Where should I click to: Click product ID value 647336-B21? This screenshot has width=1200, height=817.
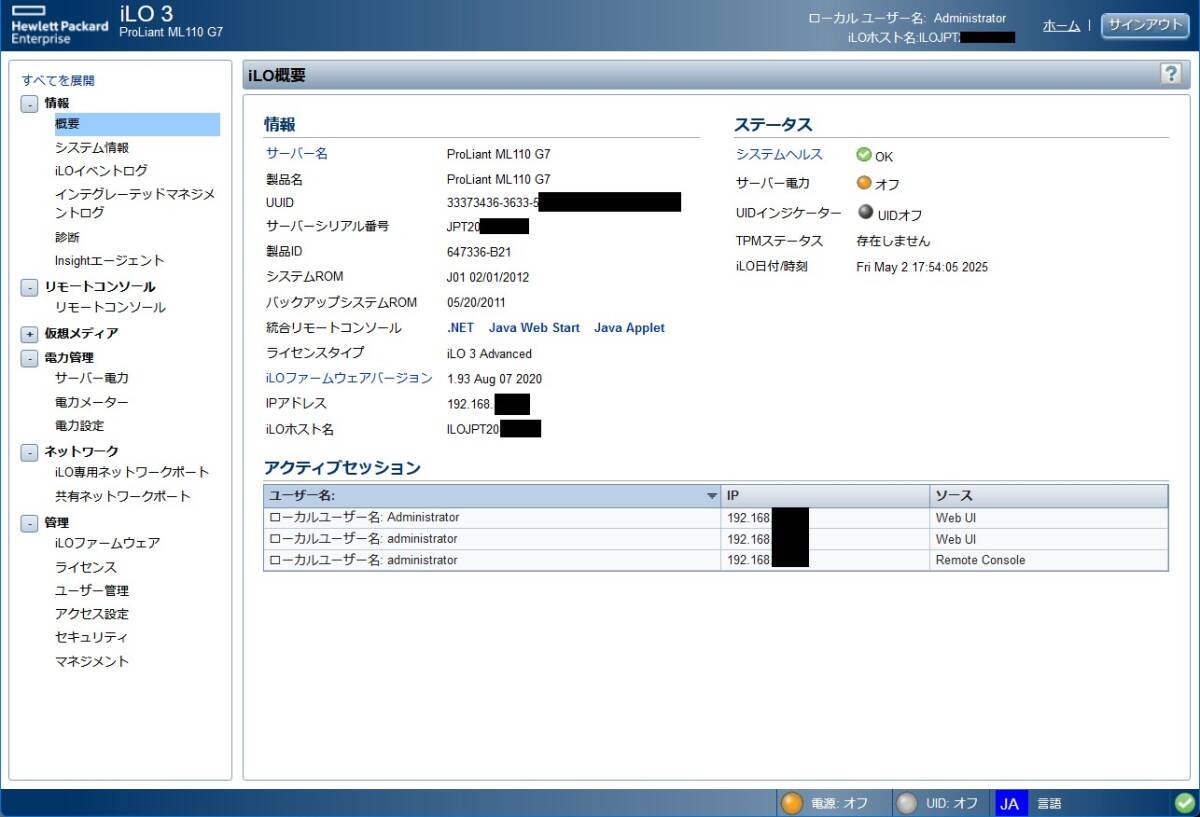[x=479, y=252]
